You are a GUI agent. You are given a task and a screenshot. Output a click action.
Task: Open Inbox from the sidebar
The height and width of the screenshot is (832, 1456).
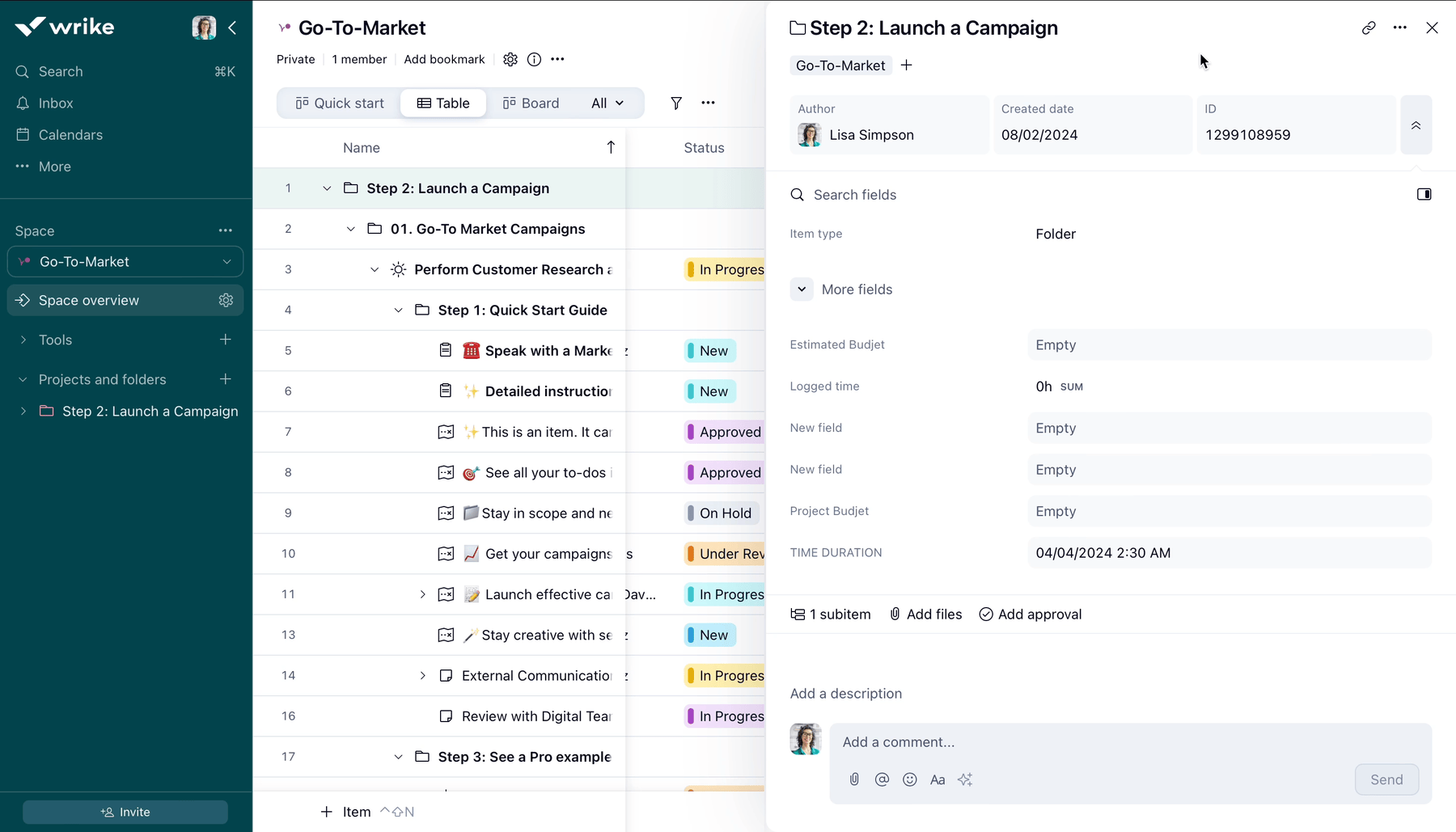click(x=56, y=103)
